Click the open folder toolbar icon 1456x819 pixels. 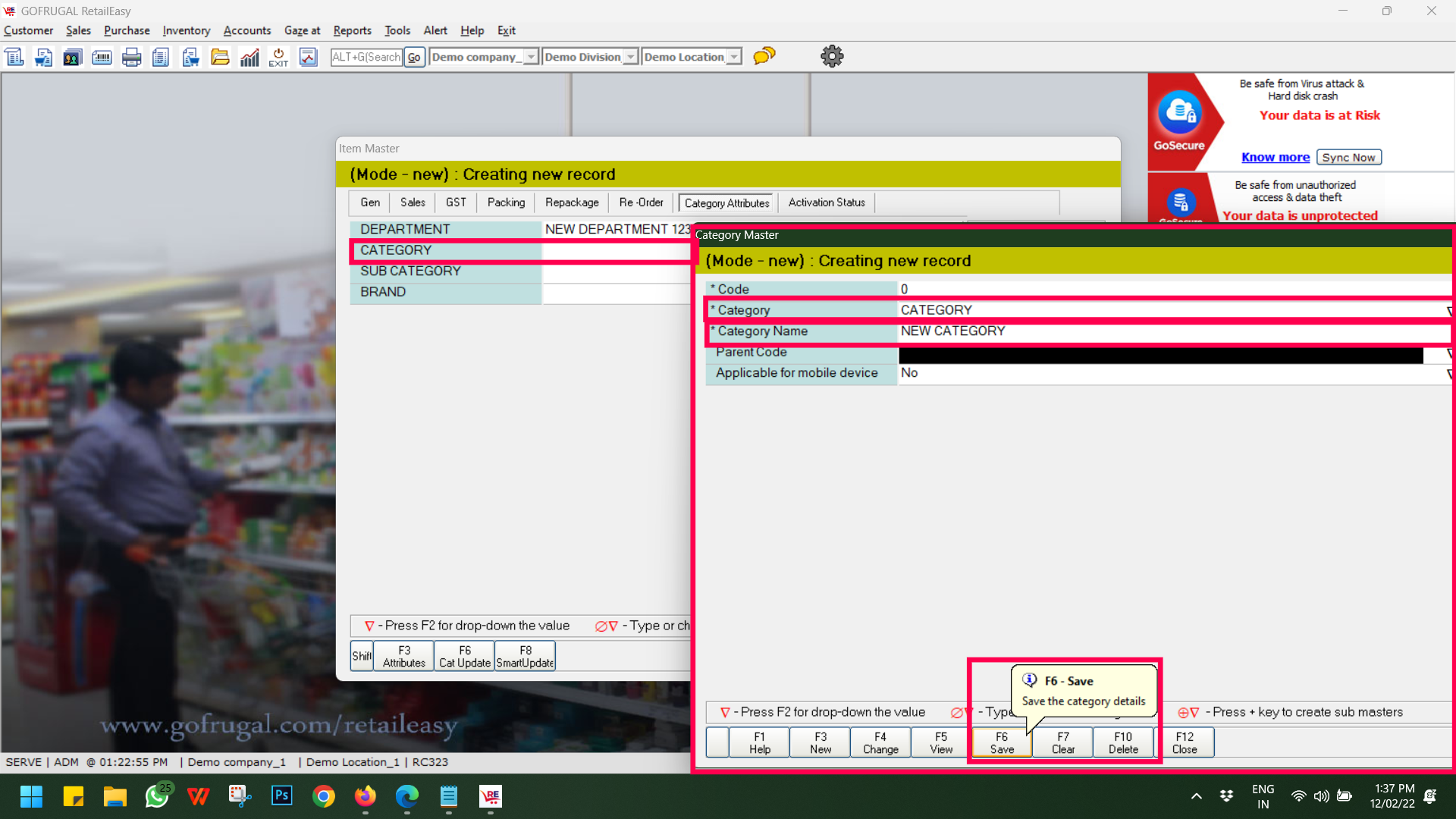pyautogui.click(x=220, y=57)
